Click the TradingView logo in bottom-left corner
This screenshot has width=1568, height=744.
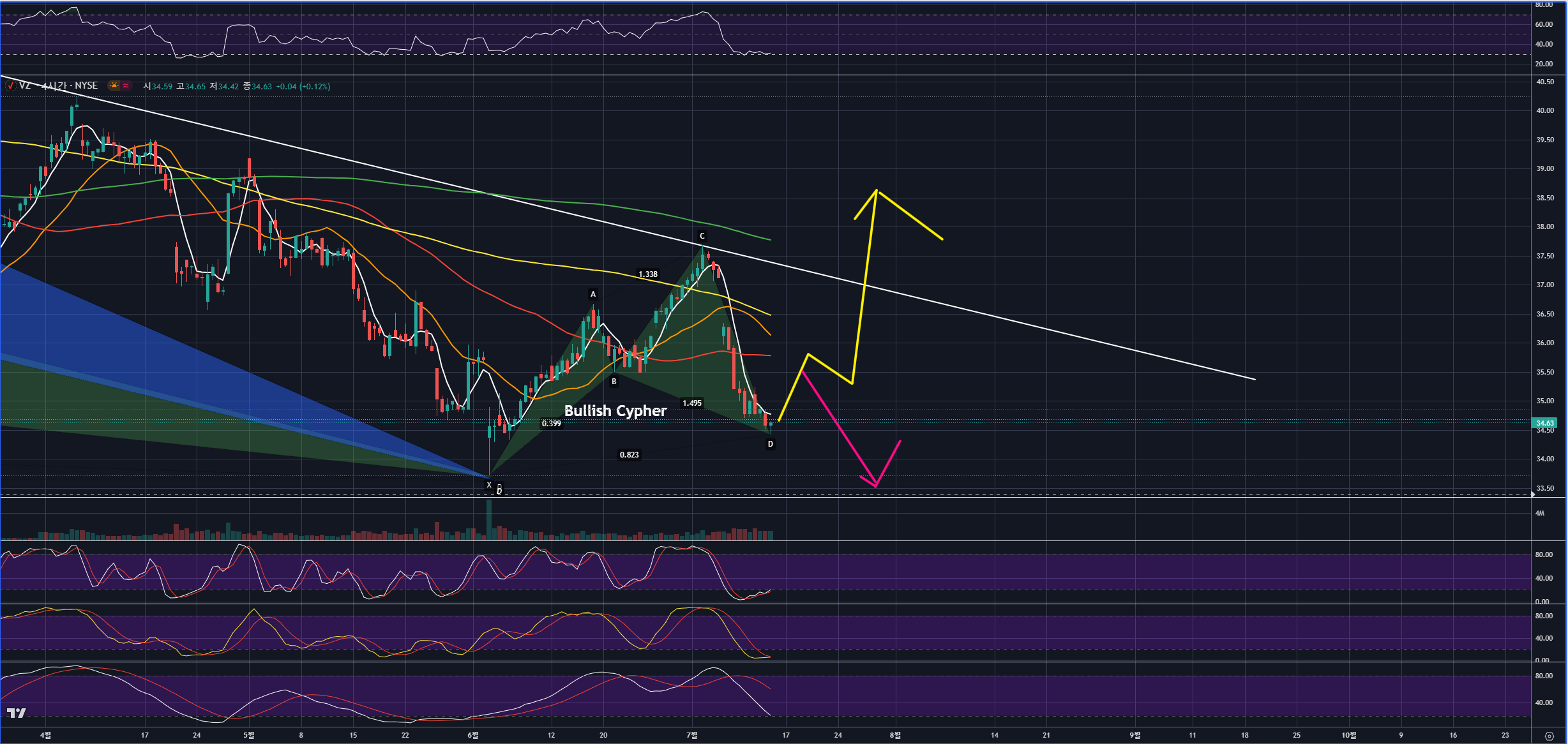coord(16,713)
